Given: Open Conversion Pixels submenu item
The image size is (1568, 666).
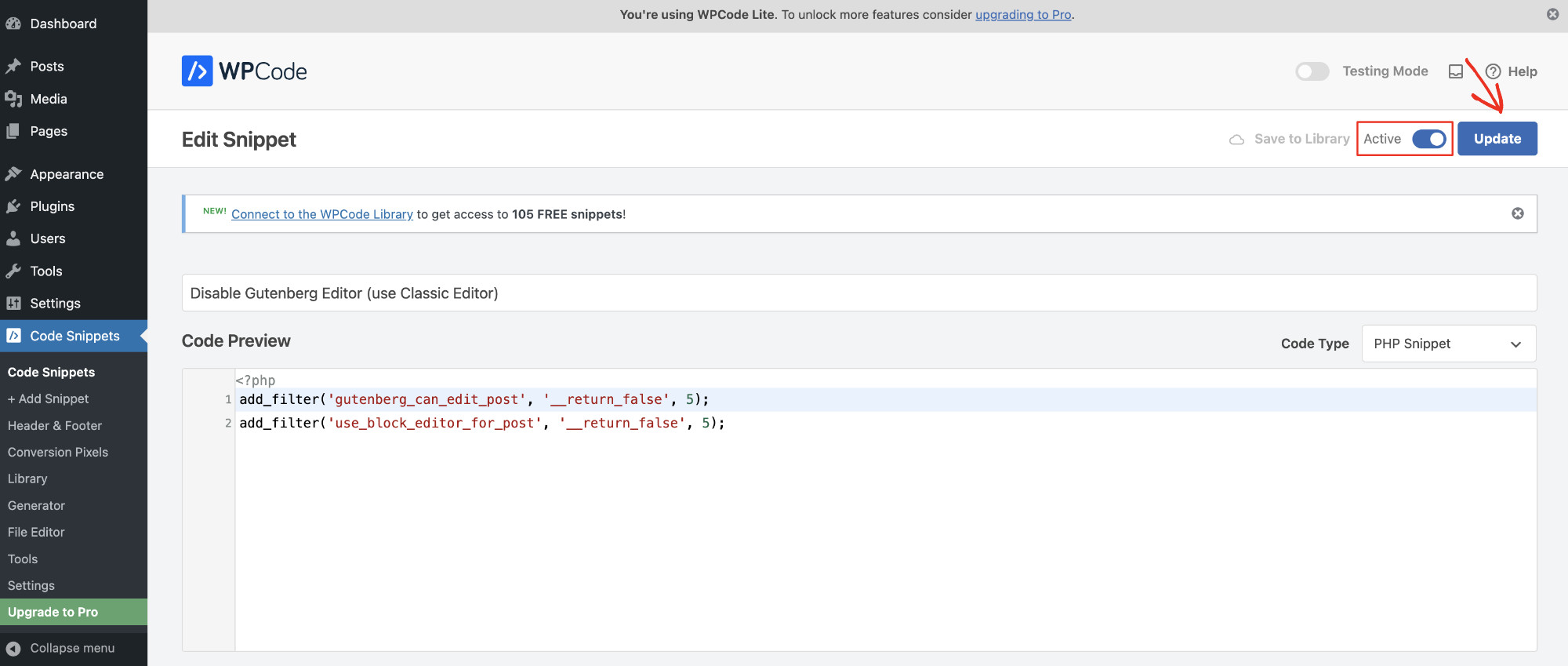Looking at the screenshot, I should (x=58, y=452).
